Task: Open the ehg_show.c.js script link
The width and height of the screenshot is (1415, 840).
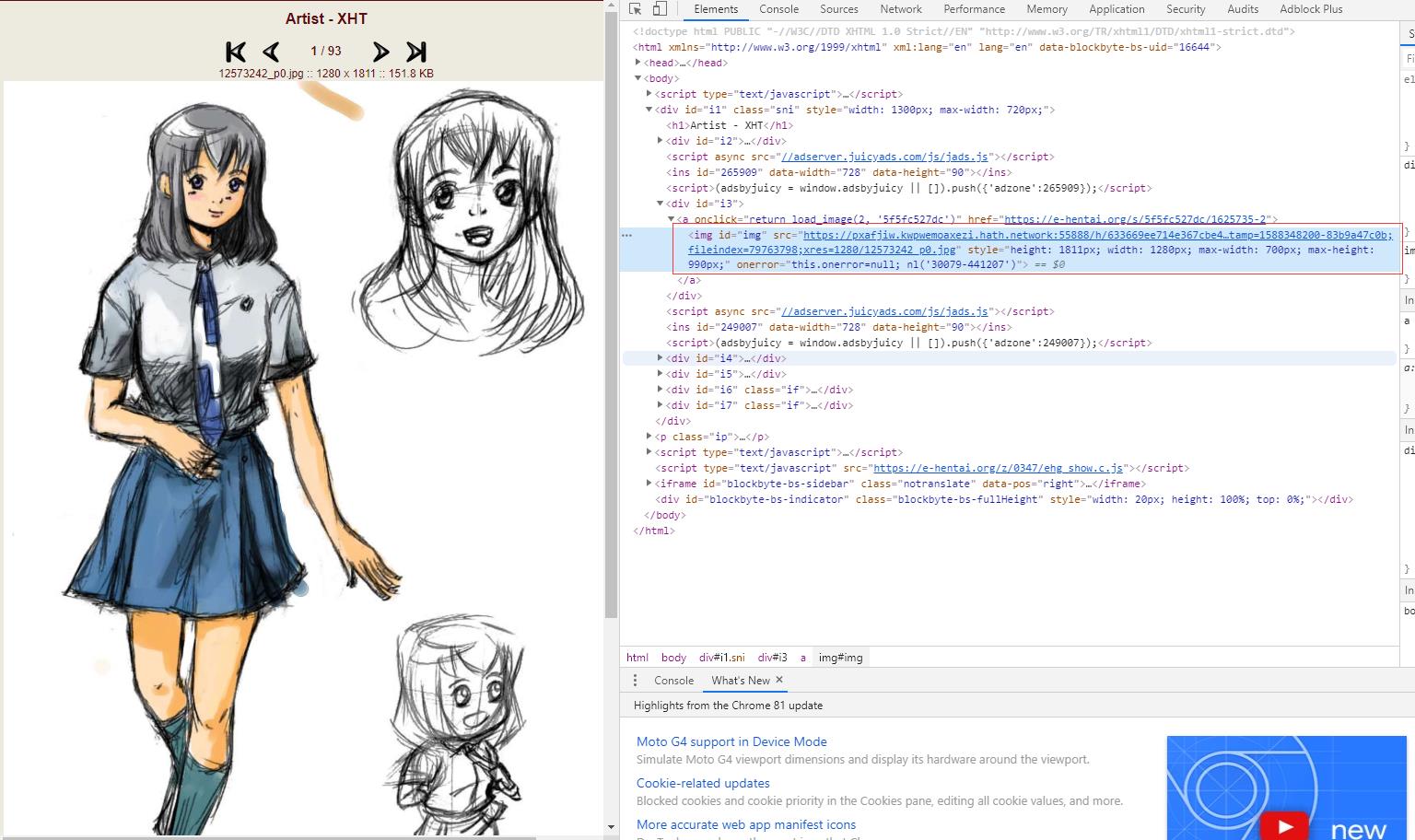Action: (x=998, y=468)
